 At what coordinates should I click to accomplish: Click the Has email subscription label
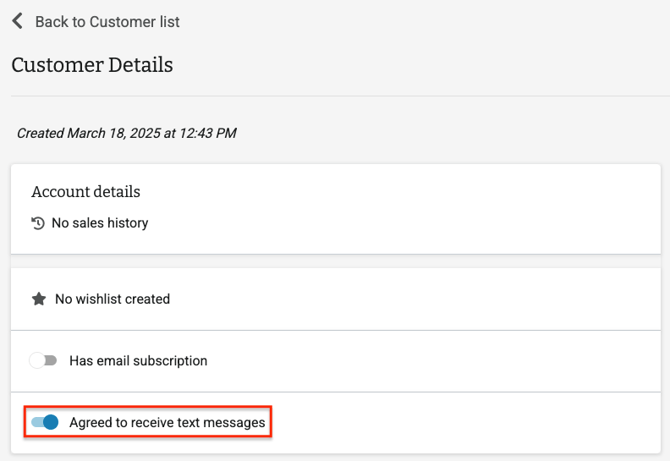[x=138, y=360]
